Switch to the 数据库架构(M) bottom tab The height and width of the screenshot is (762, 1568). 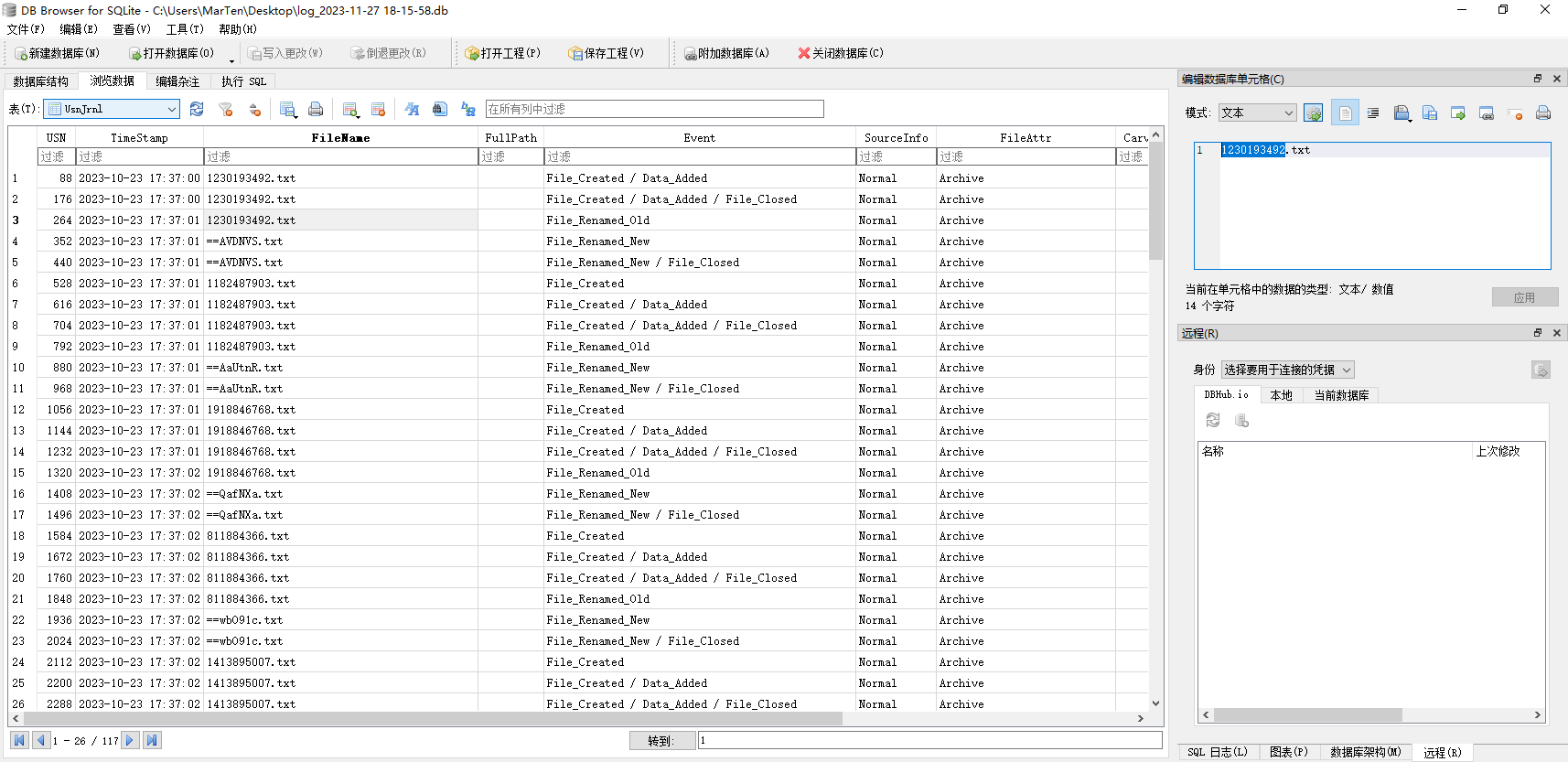1365,752
